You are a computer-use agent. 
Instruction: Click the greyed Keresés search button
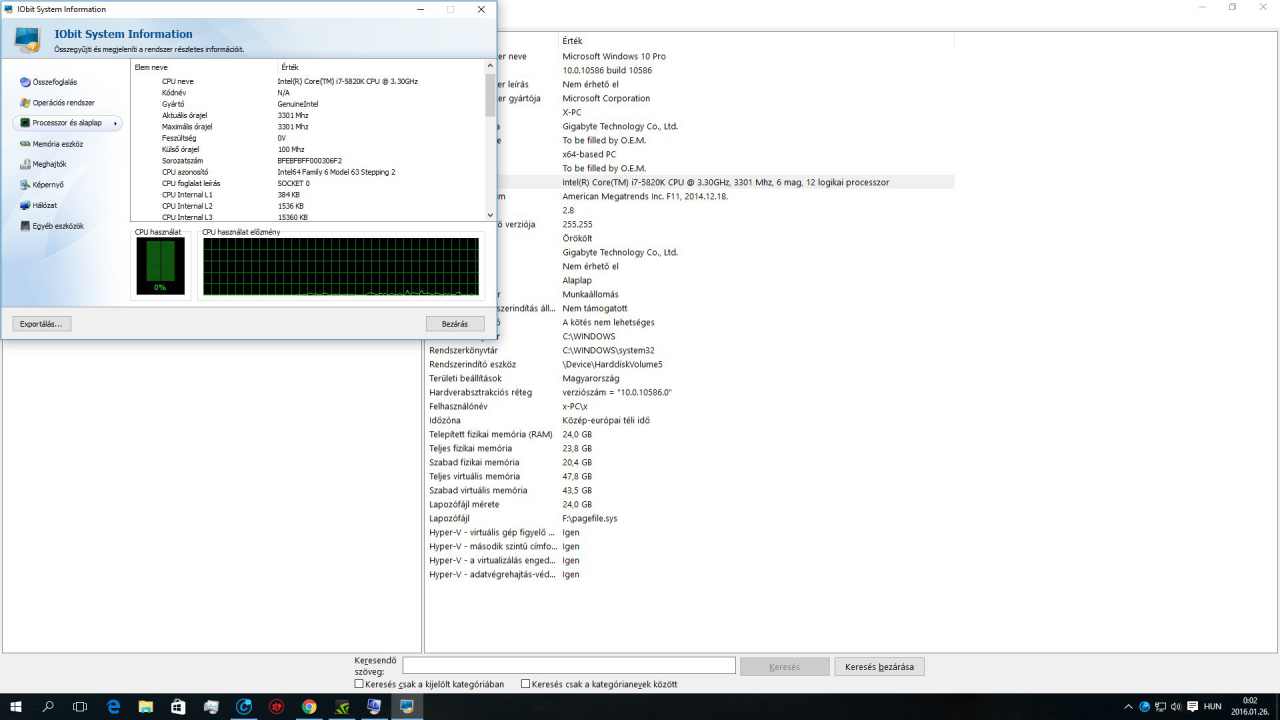point(785,666)
